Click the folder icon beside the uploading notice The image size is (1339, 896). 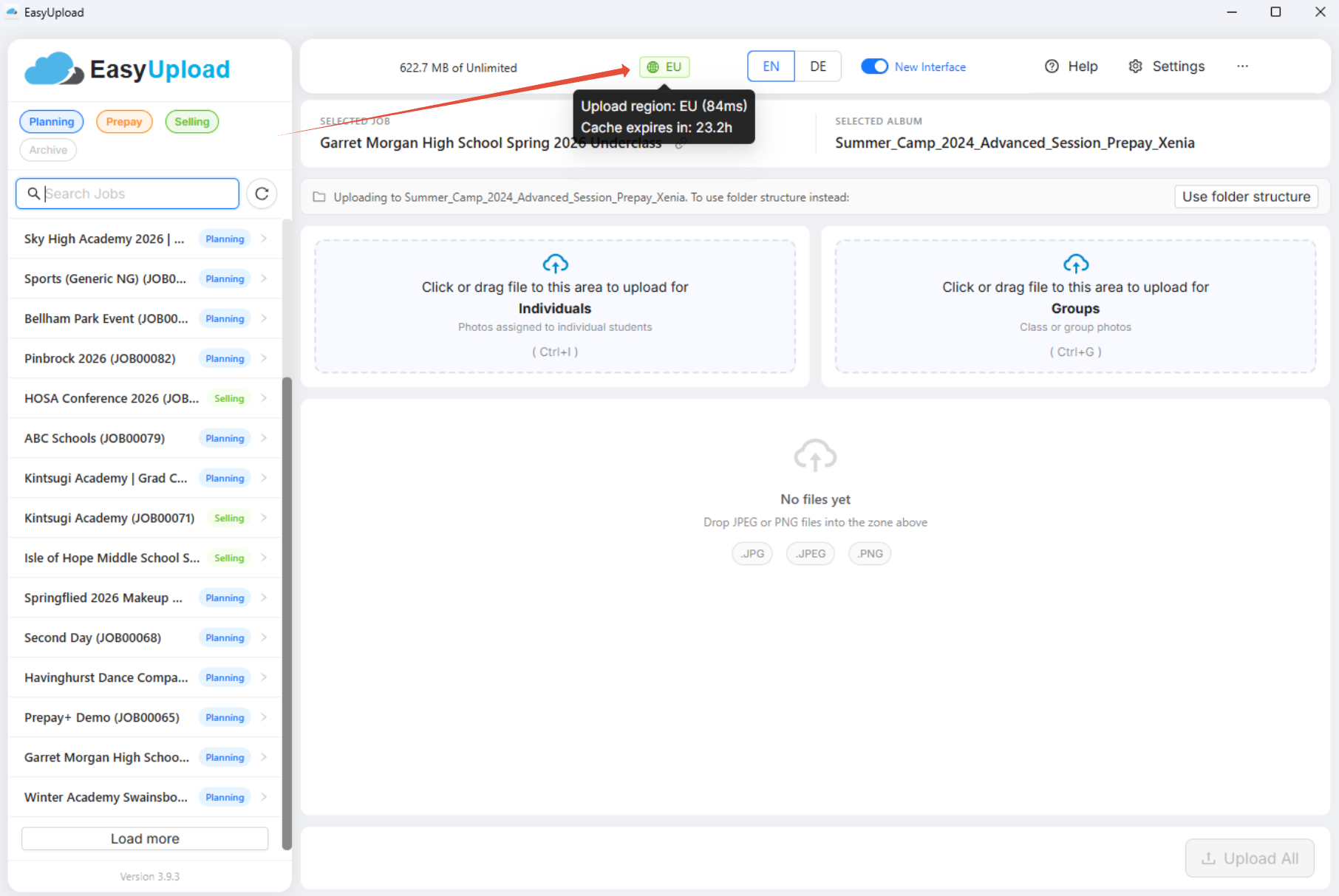[x=319, y=197]
